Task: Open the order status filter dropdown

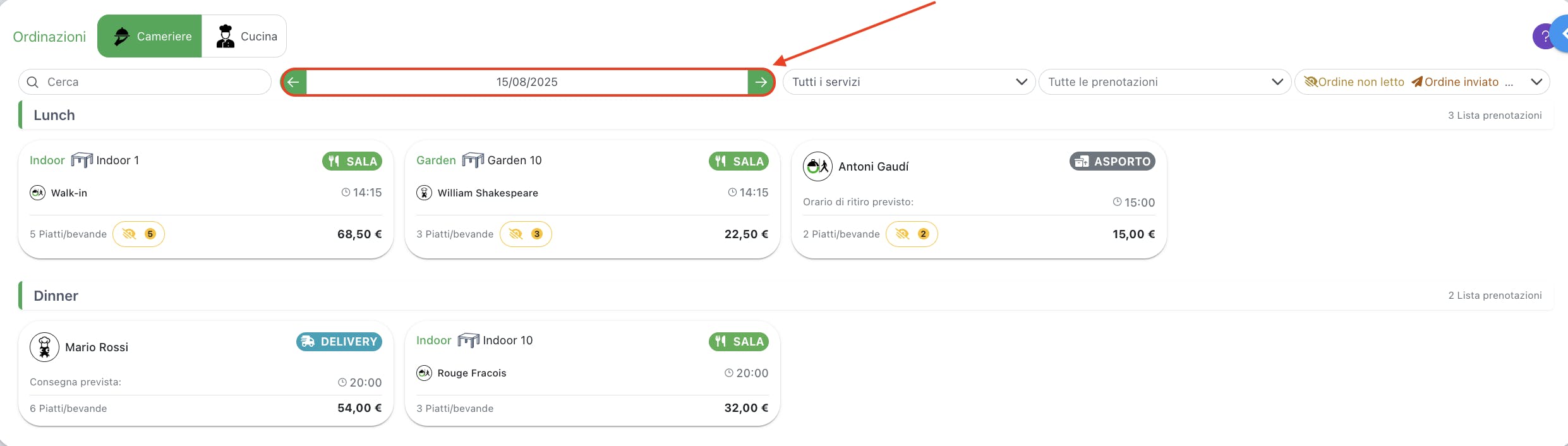Action: [x=1422, y=82]
